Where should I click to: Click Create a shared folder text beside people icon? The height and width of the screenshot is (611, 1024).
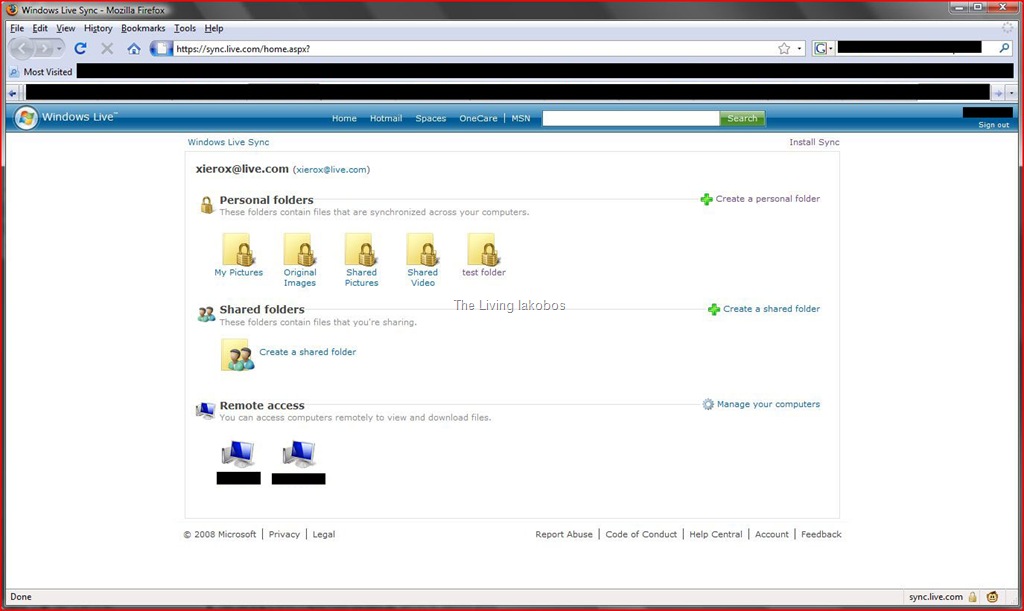pos(308,352)
